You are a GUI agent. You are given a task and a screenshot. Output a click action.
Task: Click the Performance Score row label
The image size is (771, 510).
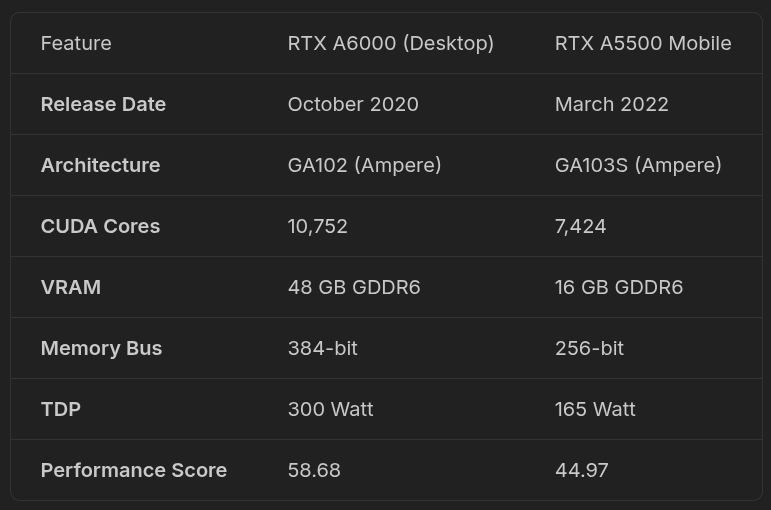coord(133,470)
